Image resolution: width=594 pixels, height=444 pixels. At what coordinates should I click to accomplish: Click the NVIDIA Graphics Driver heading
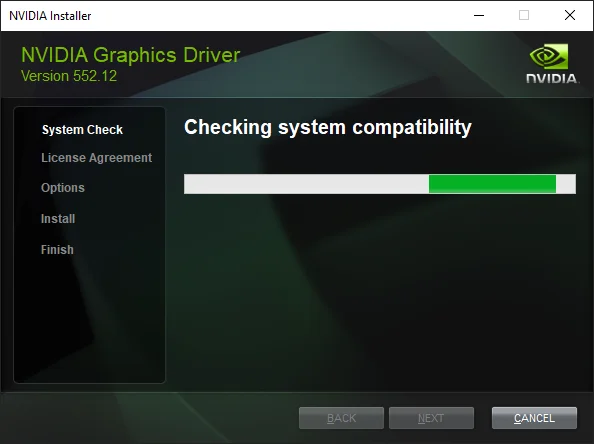click(x=130, y=55)
